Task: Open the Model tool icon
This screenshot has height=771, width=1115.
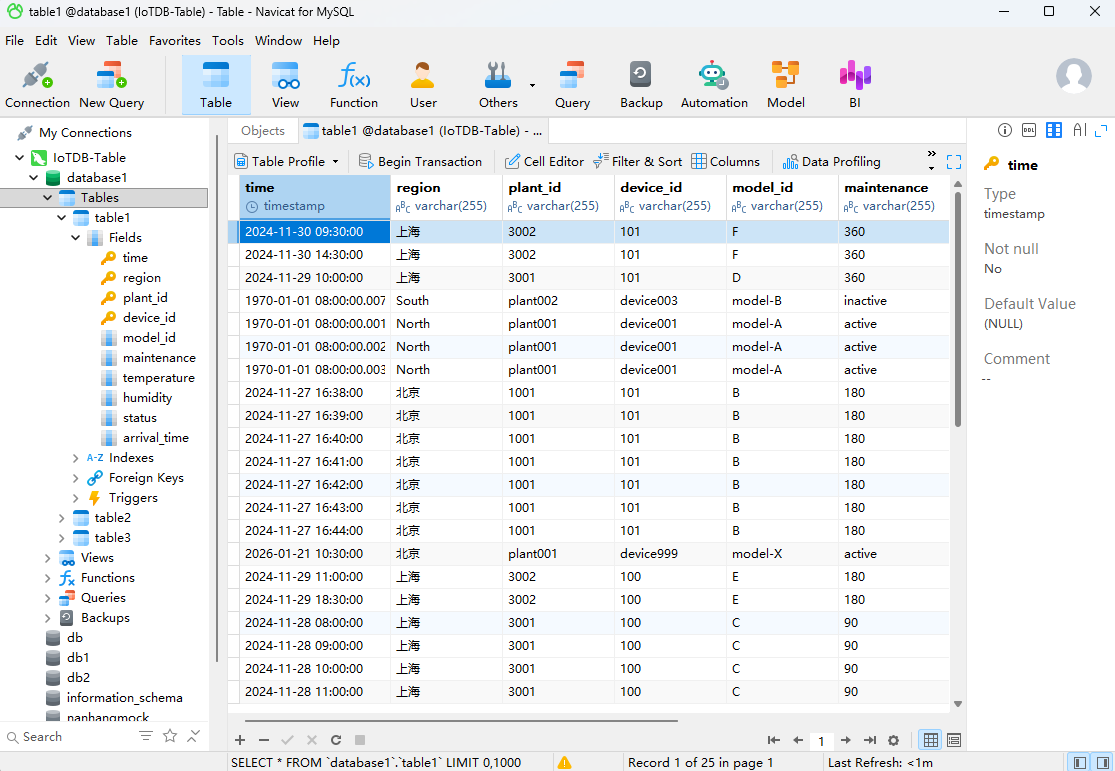Action: [x=785, y=85]
